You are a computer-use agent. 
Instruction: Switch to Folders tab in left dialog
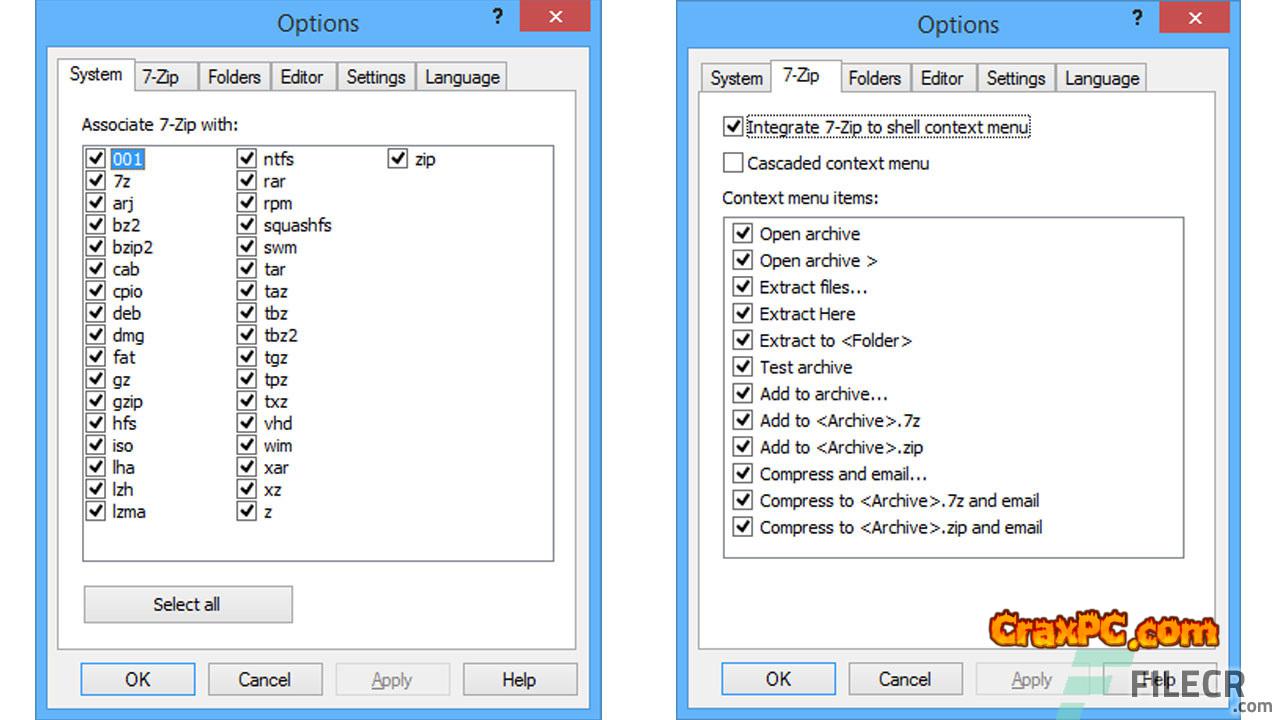pos(234,77)
